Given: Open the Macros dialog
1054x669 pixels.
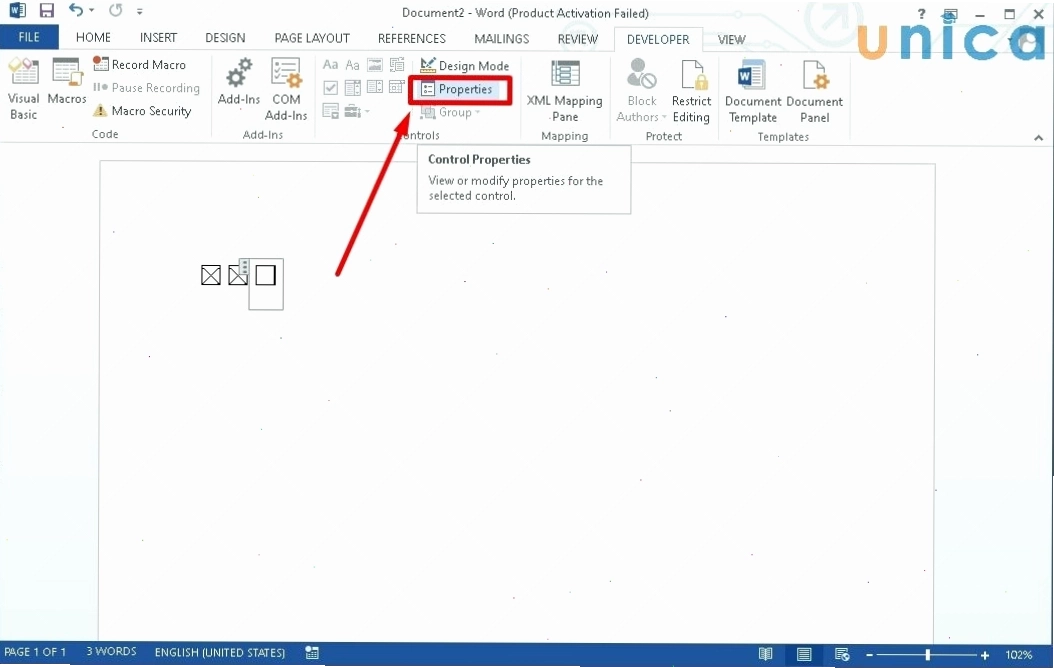Looking at the screenshot, I should [67, 82].
